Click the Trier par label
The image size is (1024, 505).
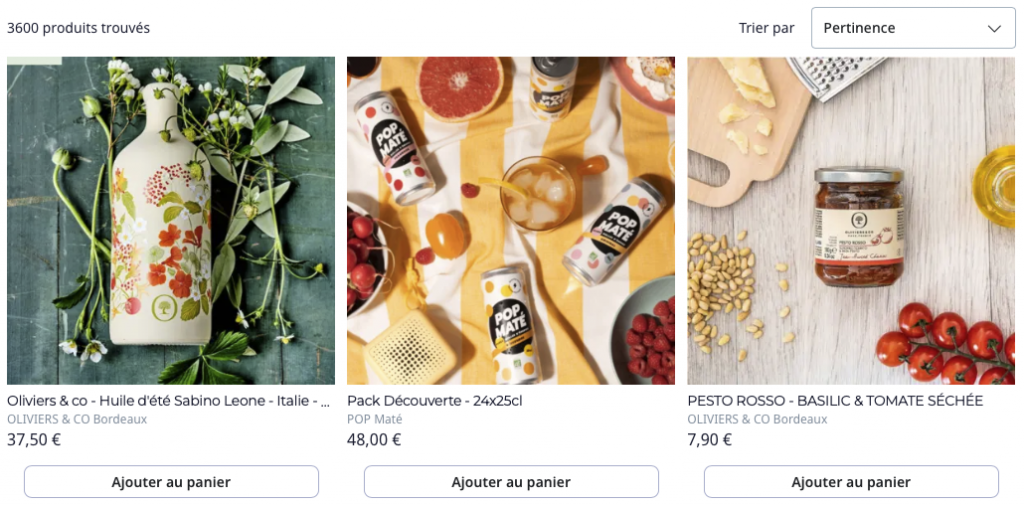coord(767,28)
